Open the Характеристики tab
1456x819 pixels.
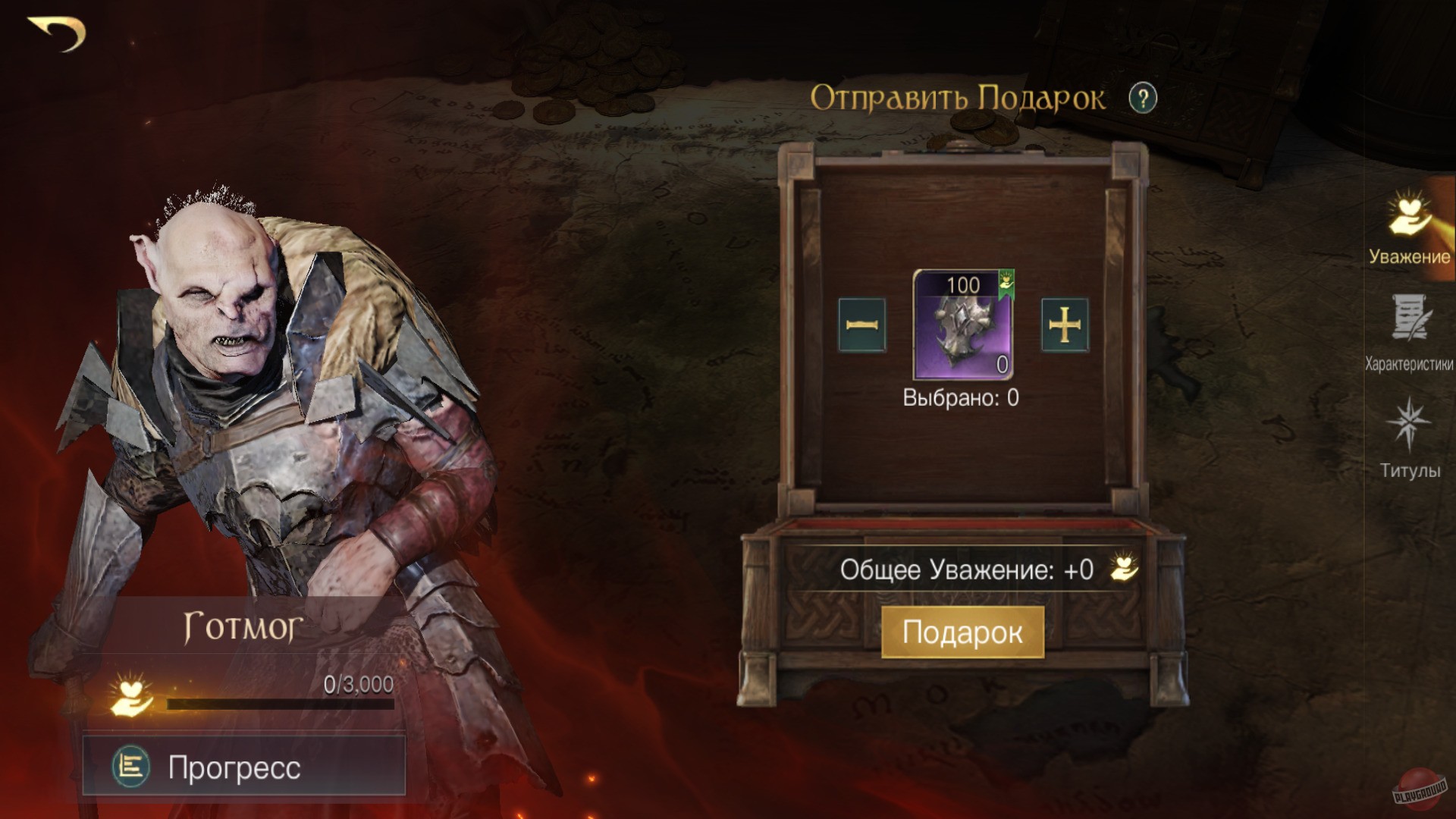coord(1410,334)
